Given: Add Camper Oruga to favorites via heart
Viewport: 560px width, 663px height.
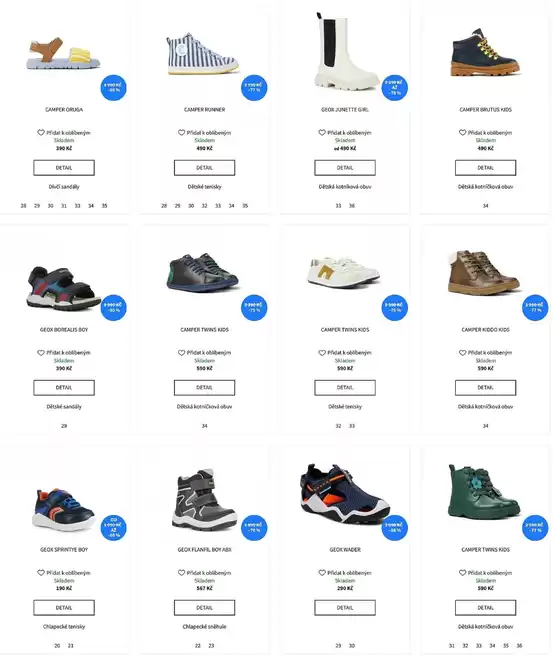Looking at the screenshot, I should pos(41,132).
